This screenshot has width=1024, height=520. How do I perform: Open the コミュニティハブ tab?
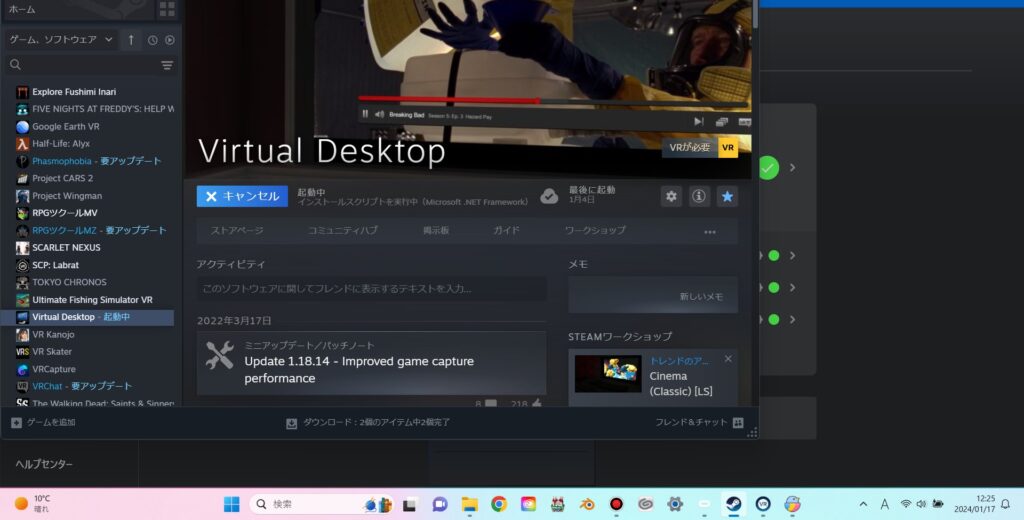[342, 230]
